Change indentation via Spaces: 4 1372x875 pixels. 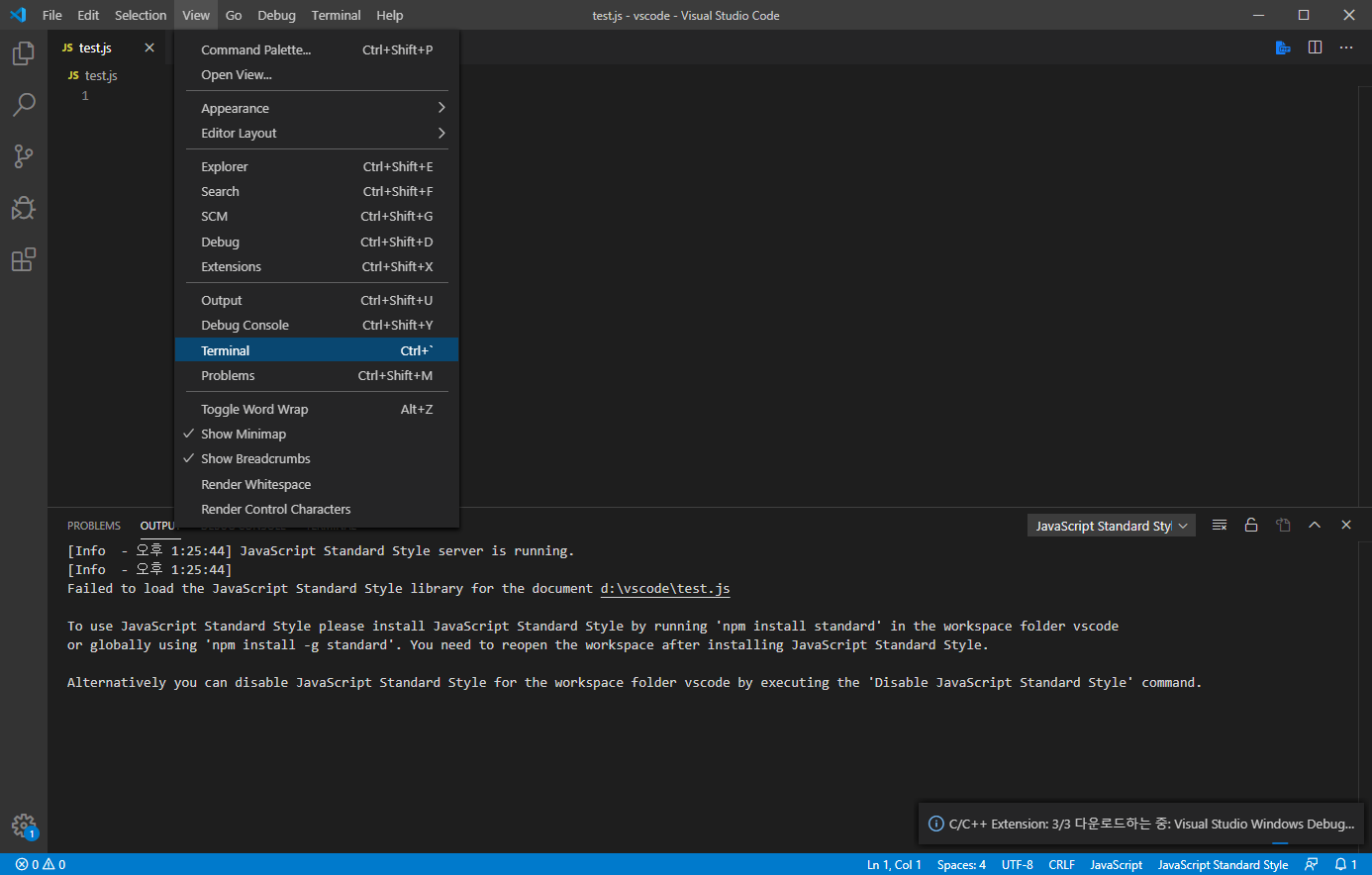click(961, 864)
